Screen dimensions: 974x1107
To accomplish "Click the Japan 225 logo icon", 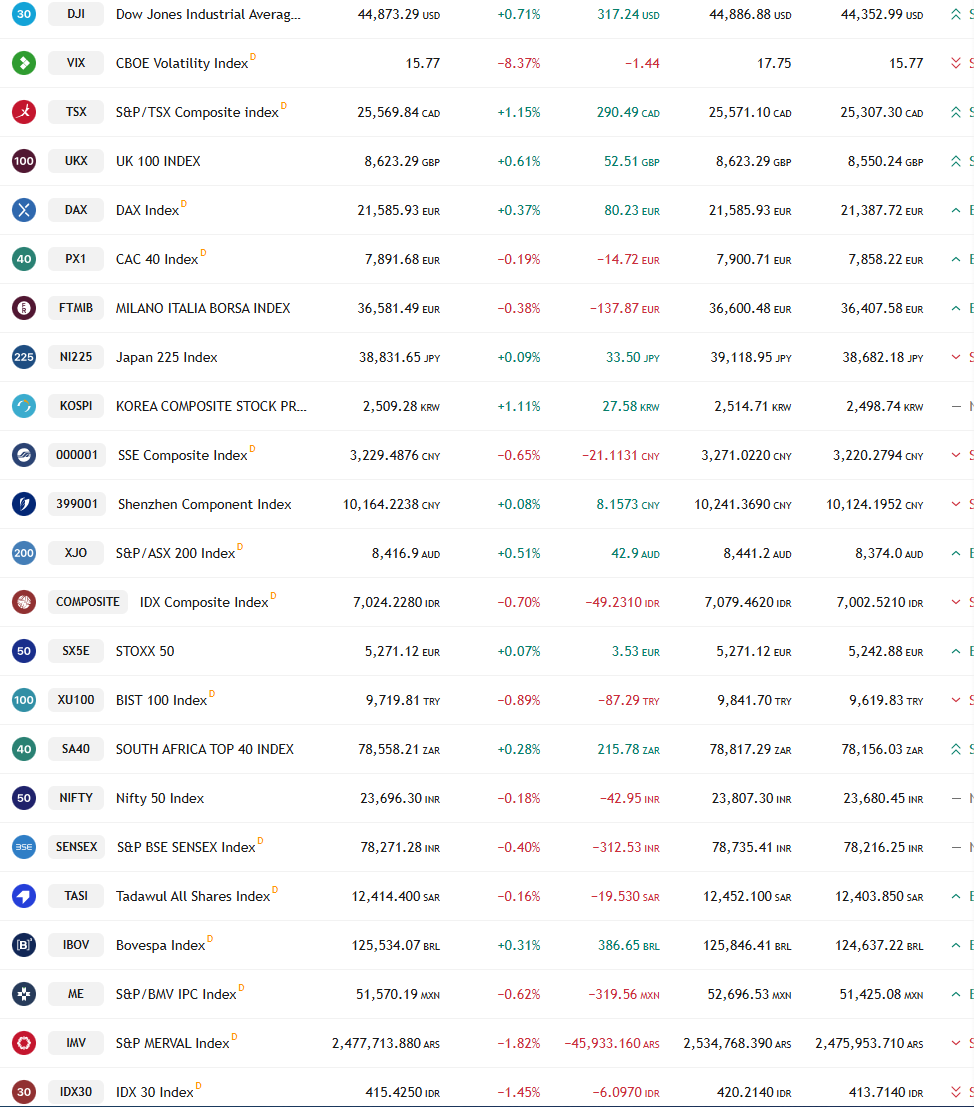I will tap(24, 357).
